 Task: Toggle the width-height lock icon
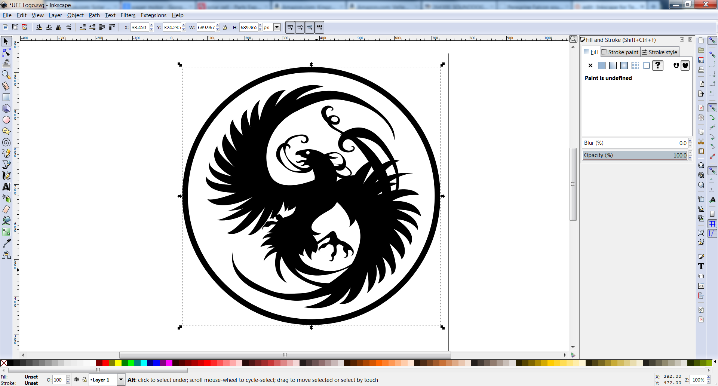(225, 27)
